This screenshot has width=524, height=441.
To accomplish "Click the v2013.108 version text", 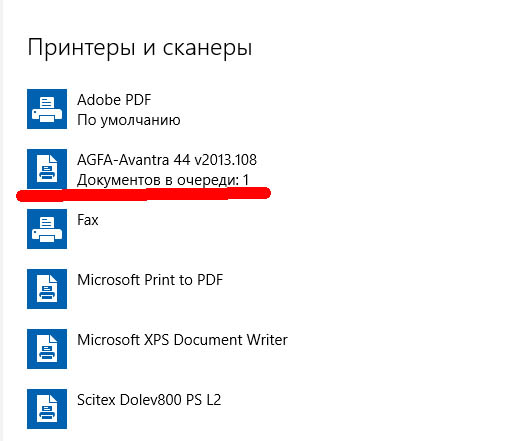I will click(x=225, y=160).
